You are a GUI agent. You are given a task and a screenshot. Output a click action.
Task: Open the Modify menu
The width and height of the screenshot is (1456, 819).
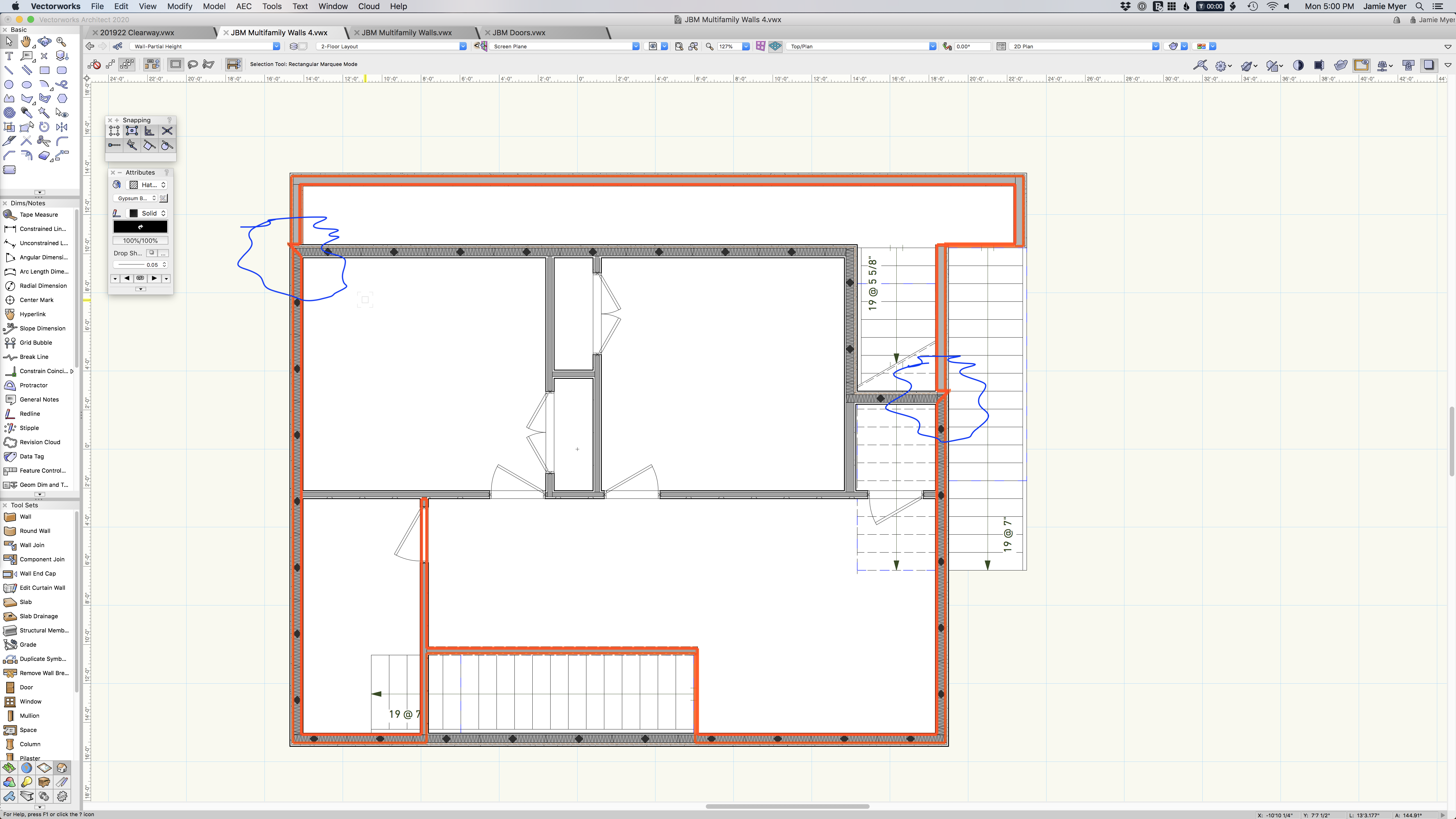point(179,6)
